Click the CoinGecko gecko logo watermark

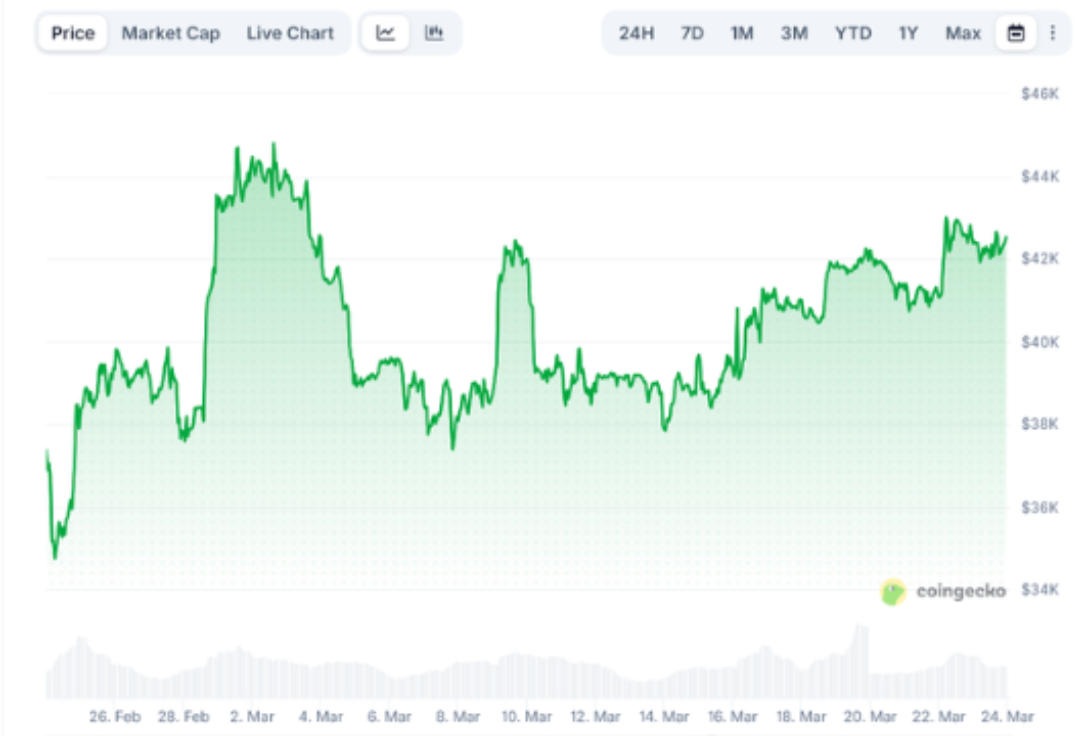click(x=893, y=592)
